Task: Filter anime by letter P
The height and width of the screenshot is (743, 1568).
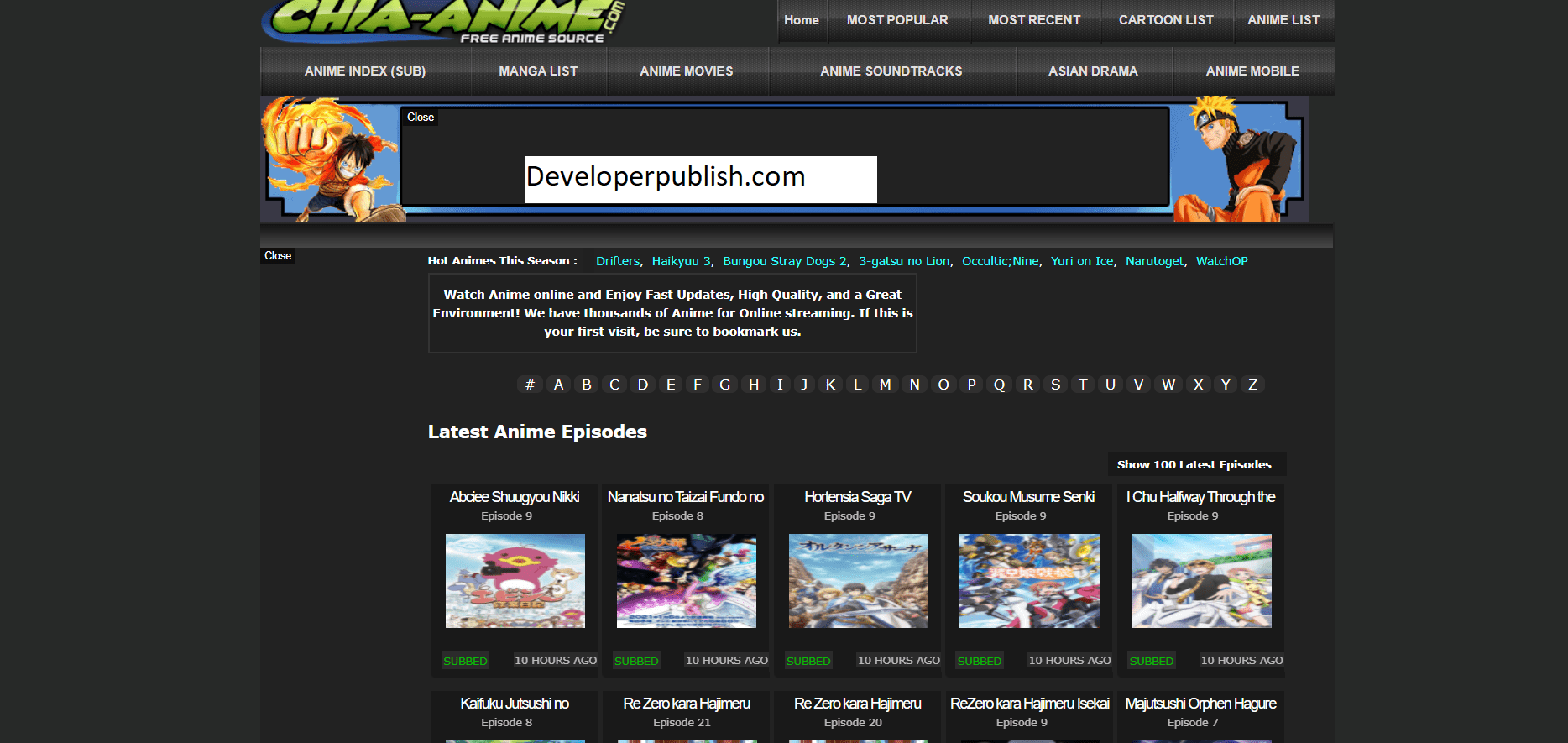Action: pyautogui.click(x=972, y=385)
